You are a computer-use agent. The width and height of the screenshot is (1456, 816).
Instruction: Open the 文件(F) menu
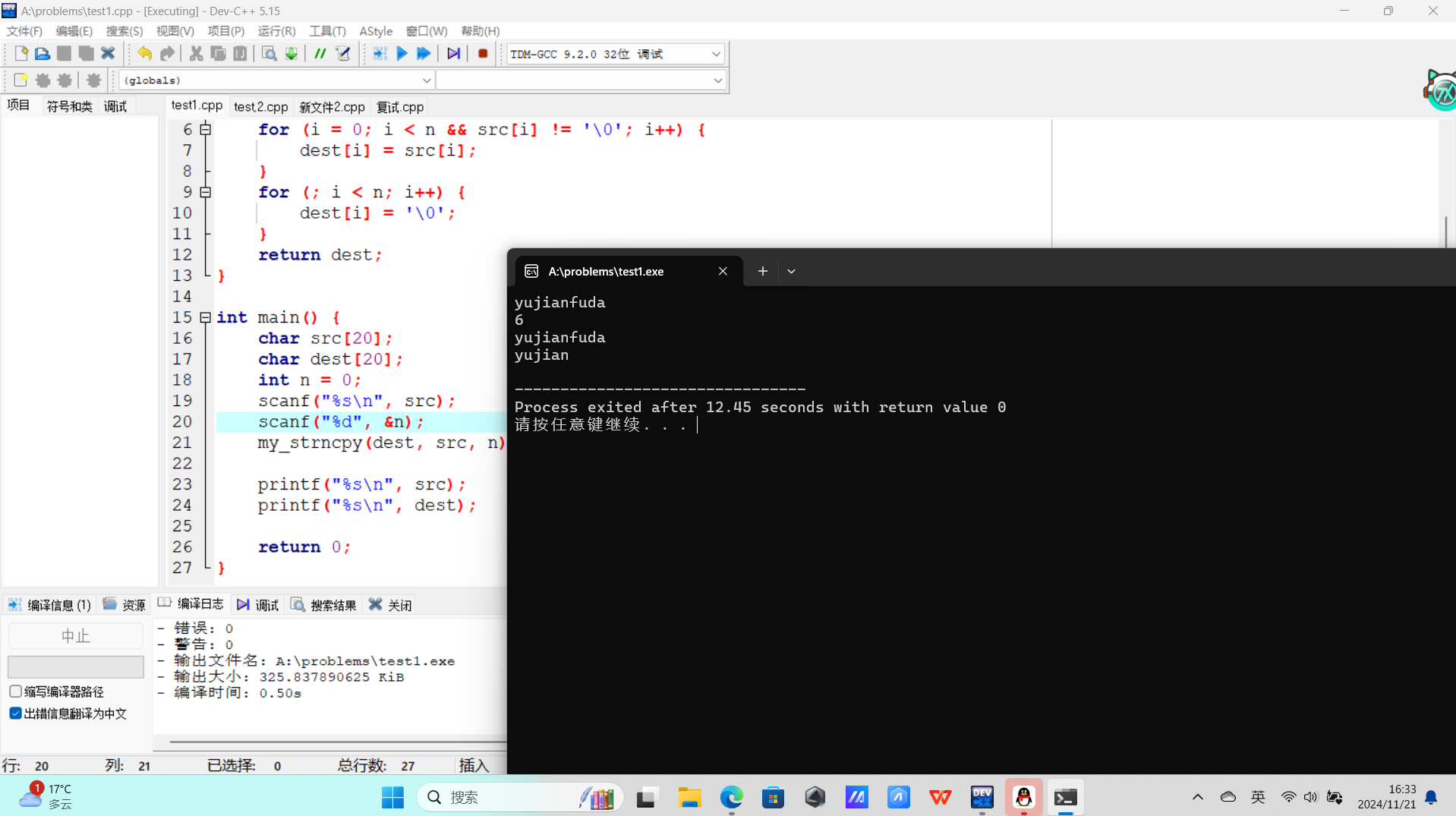point(24,31)
